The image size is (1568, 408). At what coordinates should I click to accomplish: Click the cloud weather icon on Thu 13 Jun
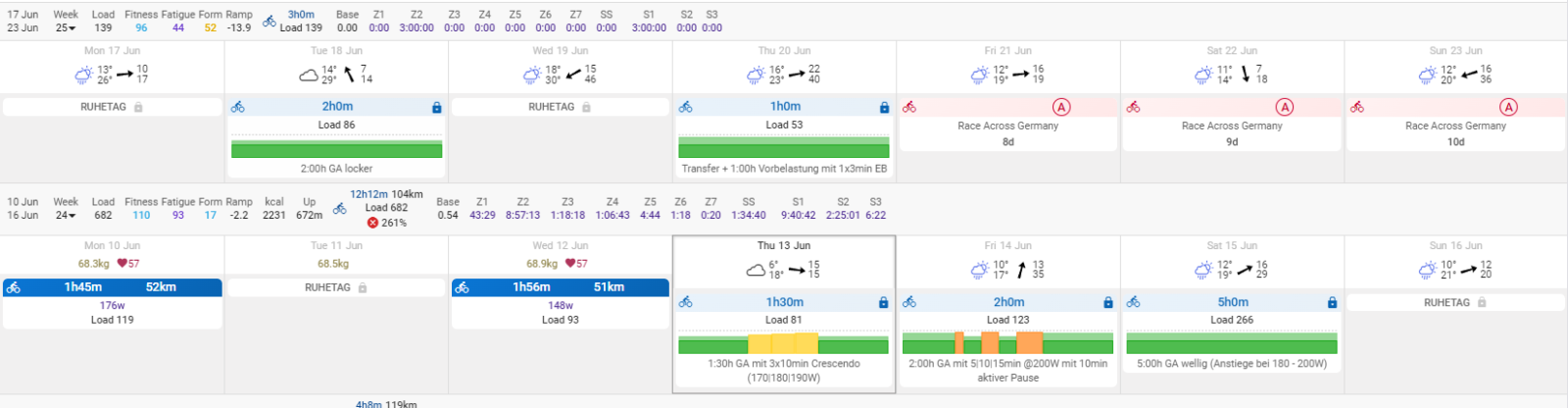(x=756, y=270)
